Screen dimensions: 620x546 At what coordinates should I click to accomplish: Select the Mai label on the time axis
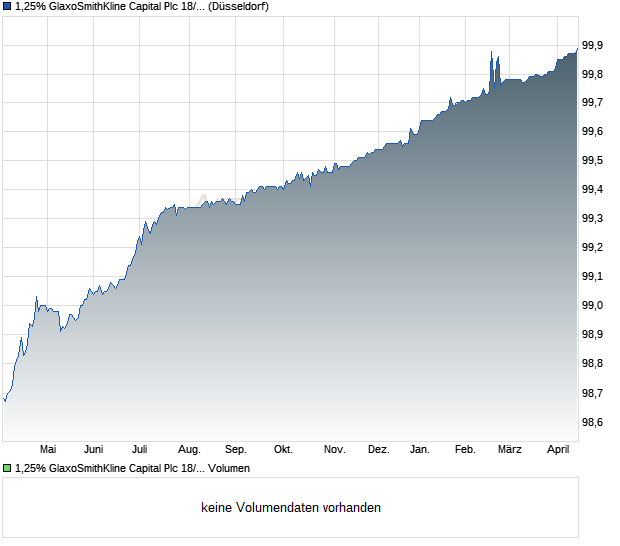47,449
